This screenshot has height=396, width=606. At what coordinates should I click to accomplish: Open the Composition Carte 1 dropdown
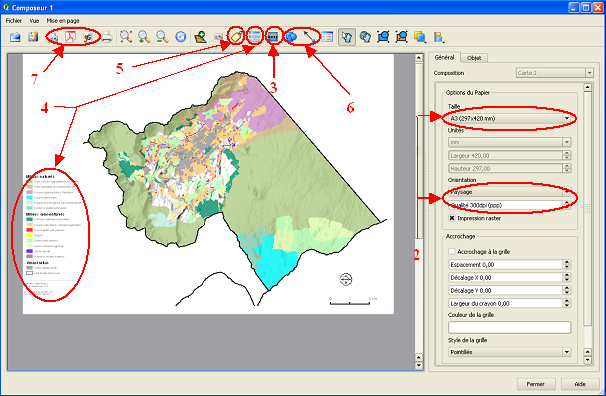click(554, 73)
